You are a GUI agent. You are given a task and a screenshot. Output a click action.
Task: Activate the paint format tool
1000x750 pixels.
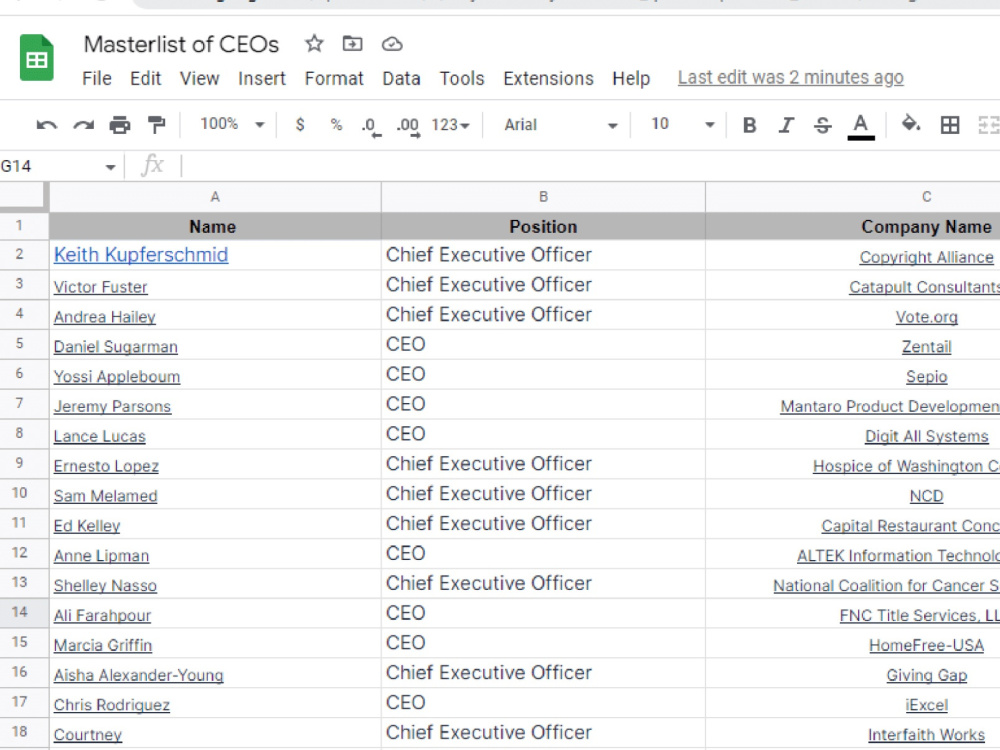point(156,125)
